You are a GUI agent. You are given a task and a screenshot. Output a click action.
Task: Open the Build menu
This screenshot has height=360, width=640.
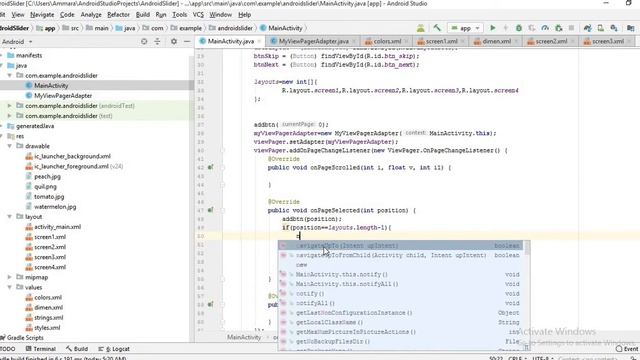(143, 15)
